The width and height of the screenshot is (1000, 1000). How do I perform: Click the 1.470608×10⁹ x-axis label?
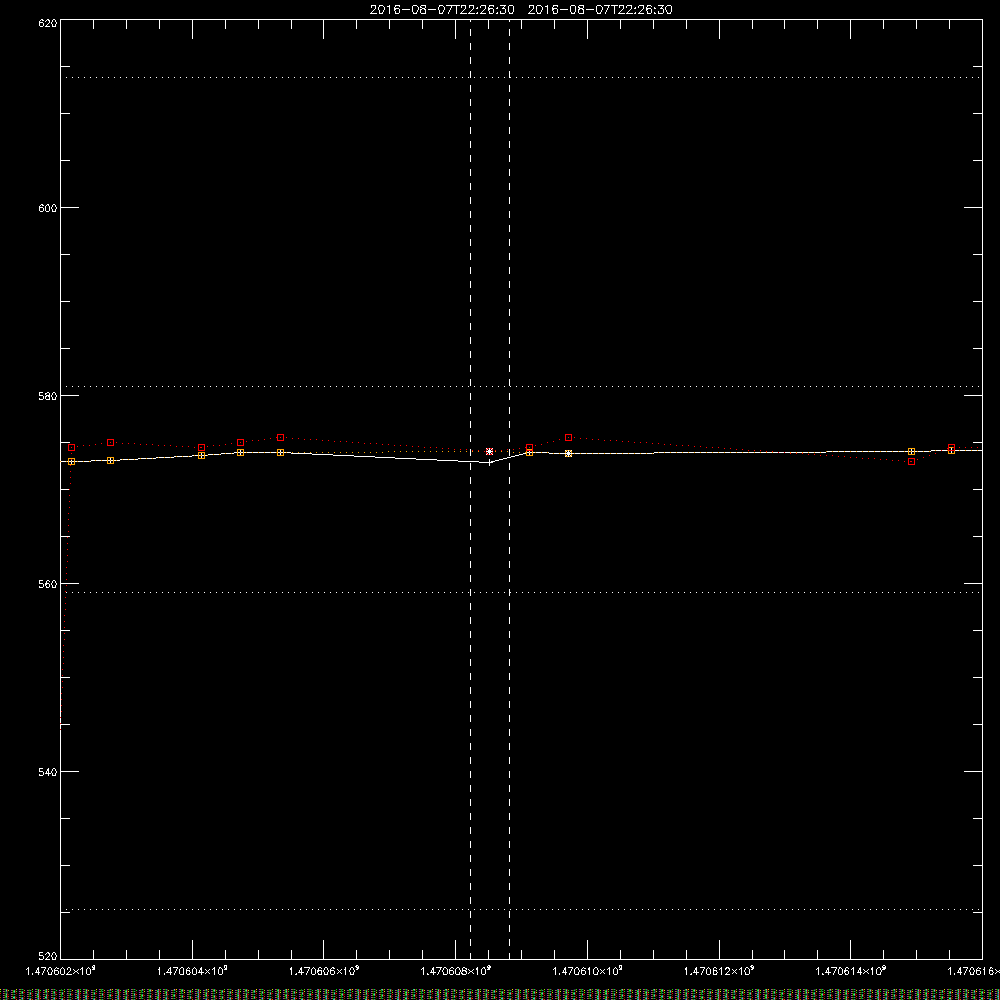456,971
